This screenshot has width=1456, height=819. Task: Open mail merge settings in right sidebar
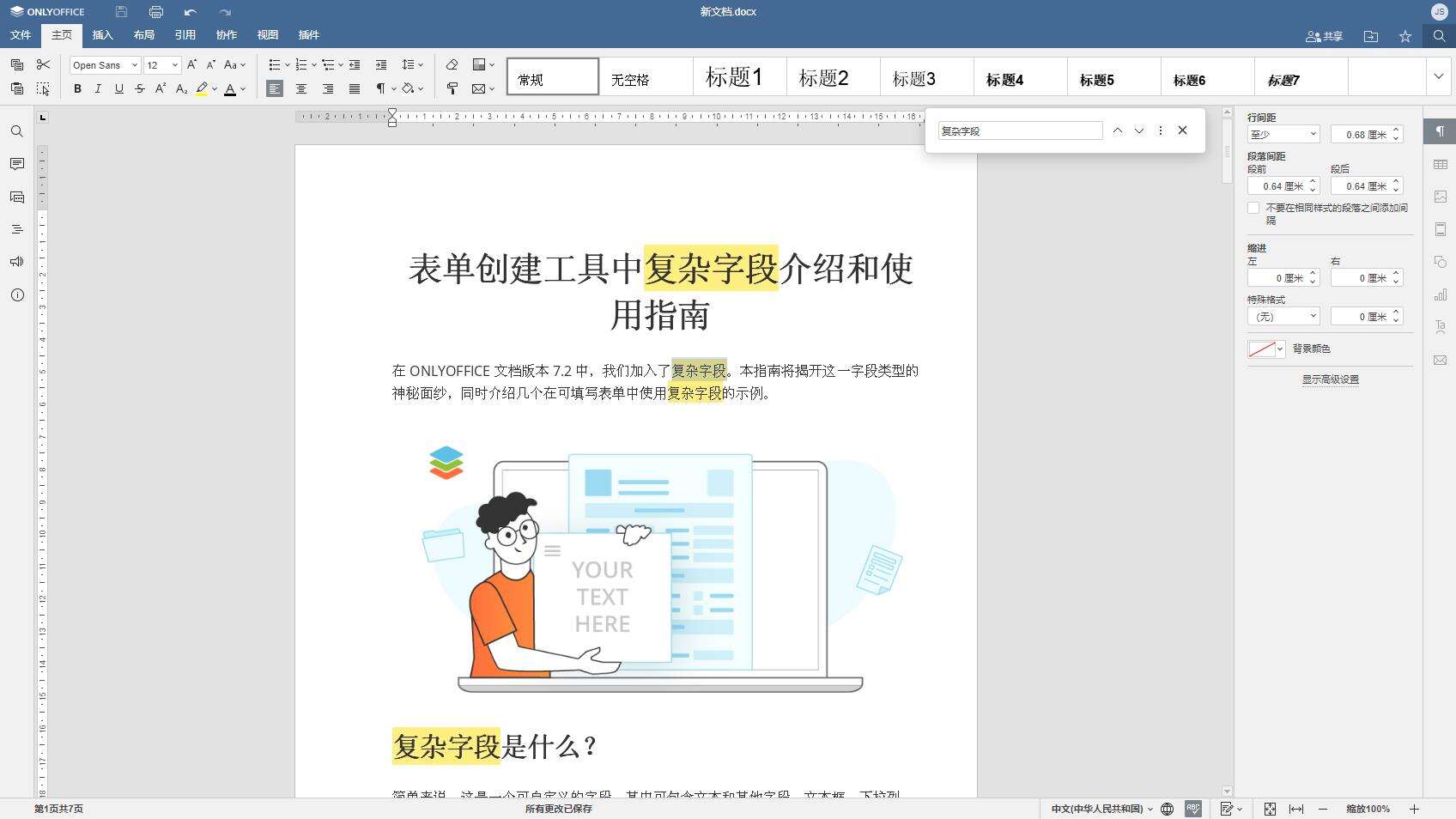click(1440, 360)
